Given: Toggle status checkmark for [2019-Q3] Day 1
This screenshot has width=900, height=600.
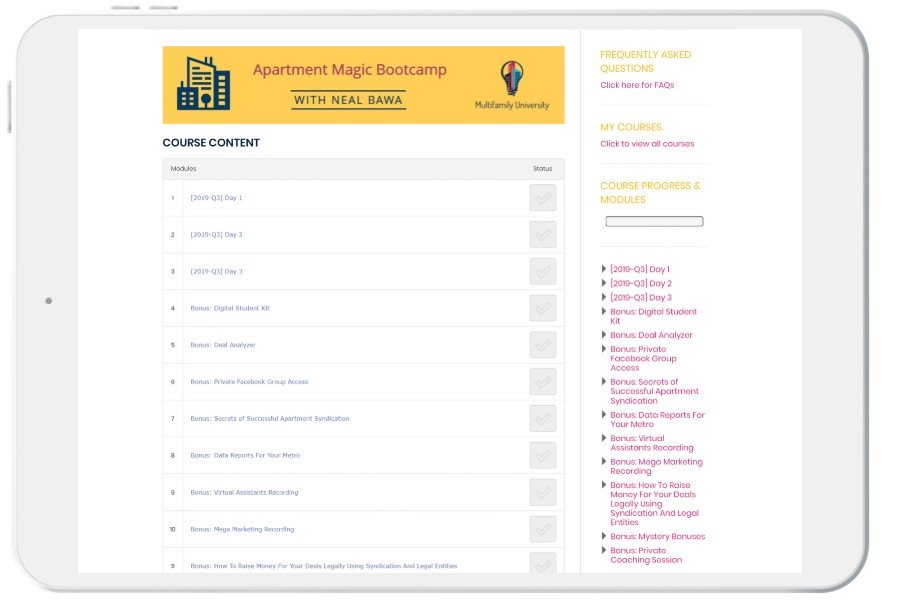Looking at the screenshot, I should point(542,198).
